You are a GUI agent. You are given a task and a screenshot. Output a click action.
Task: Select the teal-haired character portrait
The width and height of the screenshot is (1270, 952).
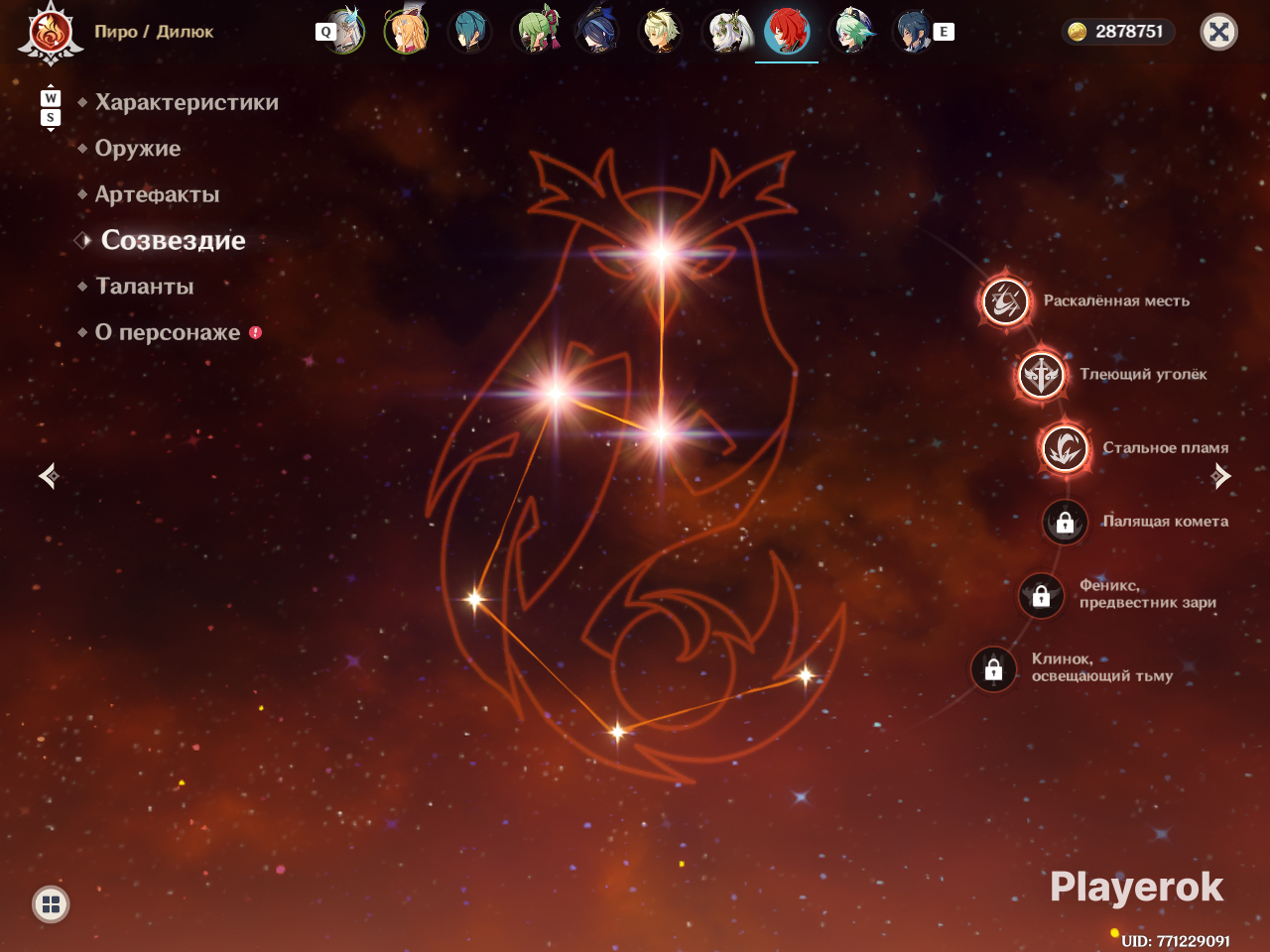(468, 31)
